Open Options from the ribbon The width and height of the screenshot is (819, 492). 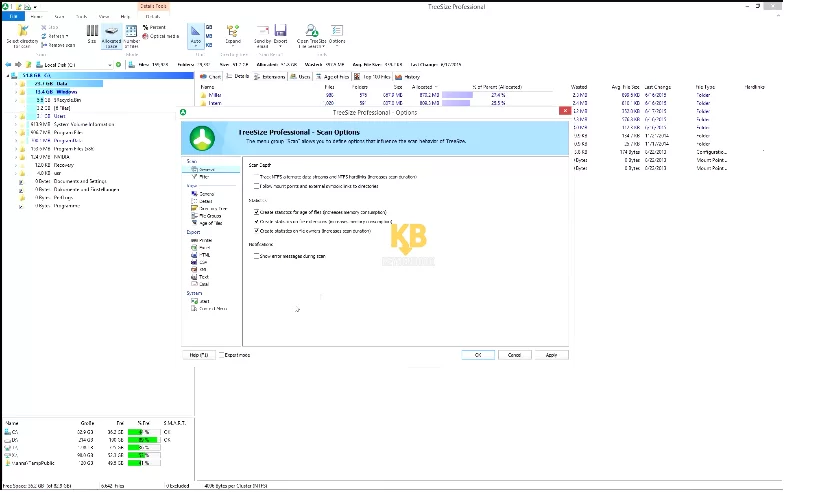coord(337,34)
